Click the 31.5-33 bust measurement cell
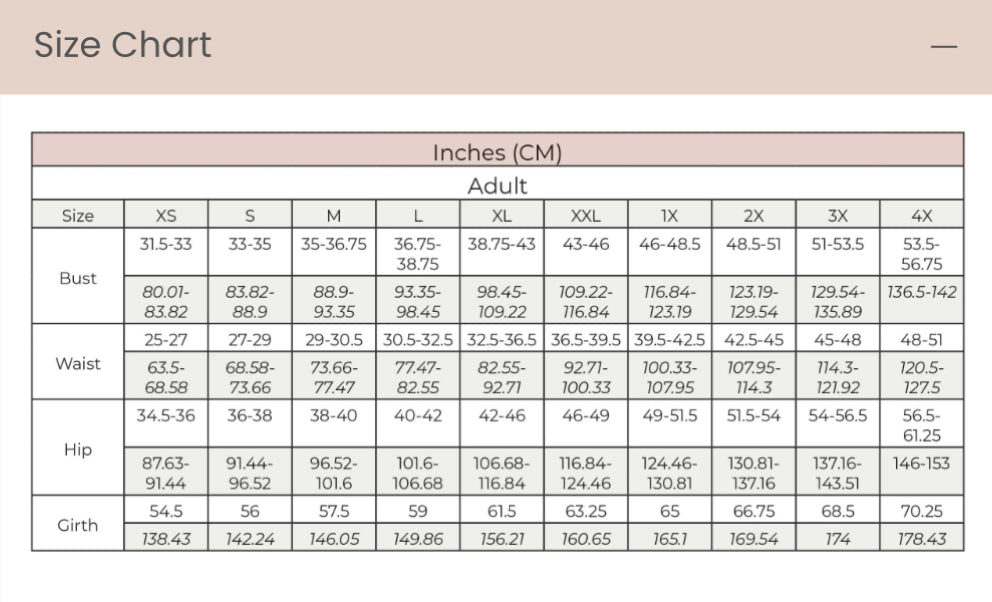 tap(166, 244)
